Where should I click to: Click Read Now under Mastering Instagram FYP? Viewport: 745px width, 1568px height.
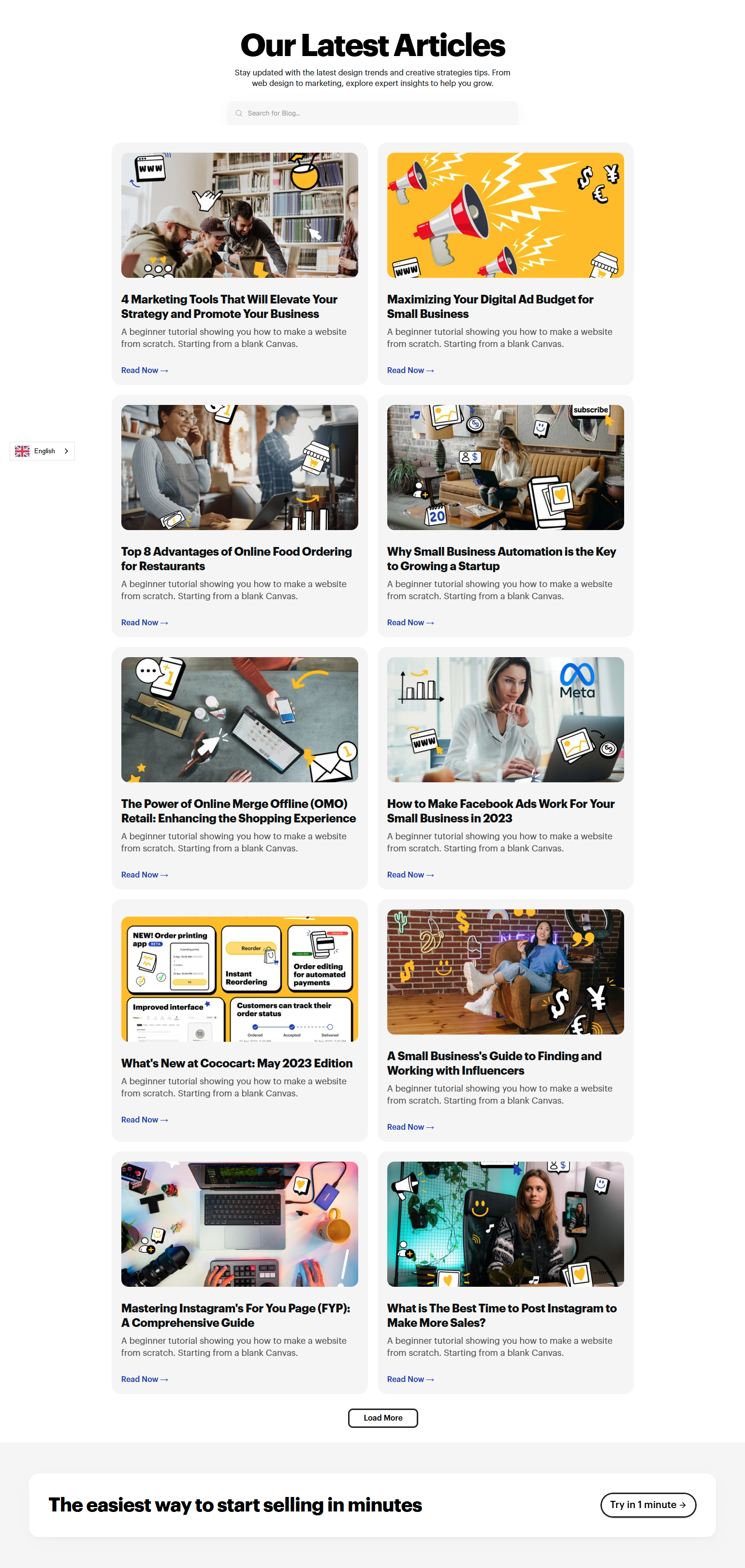coord(145,1379)
